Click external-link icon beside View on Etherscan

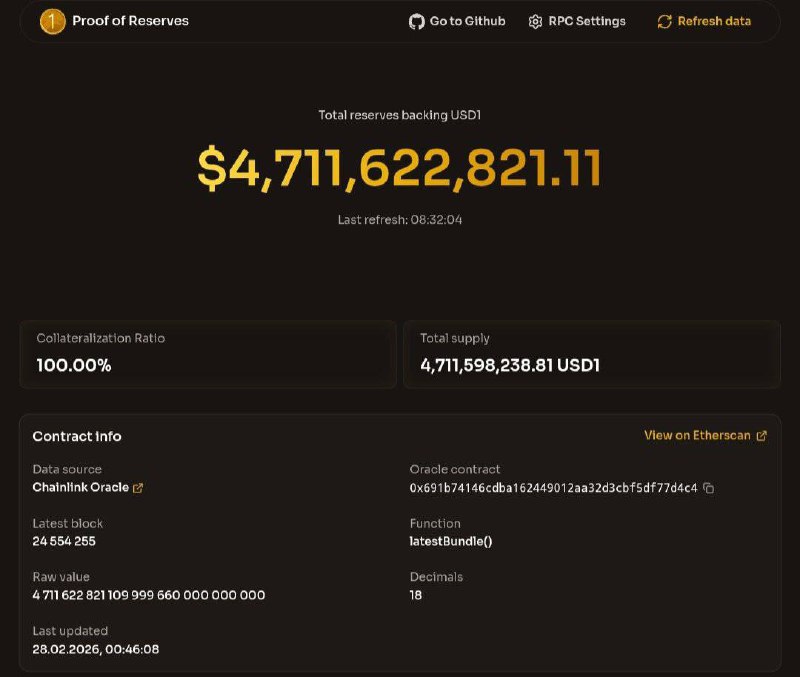coord(761,436)
